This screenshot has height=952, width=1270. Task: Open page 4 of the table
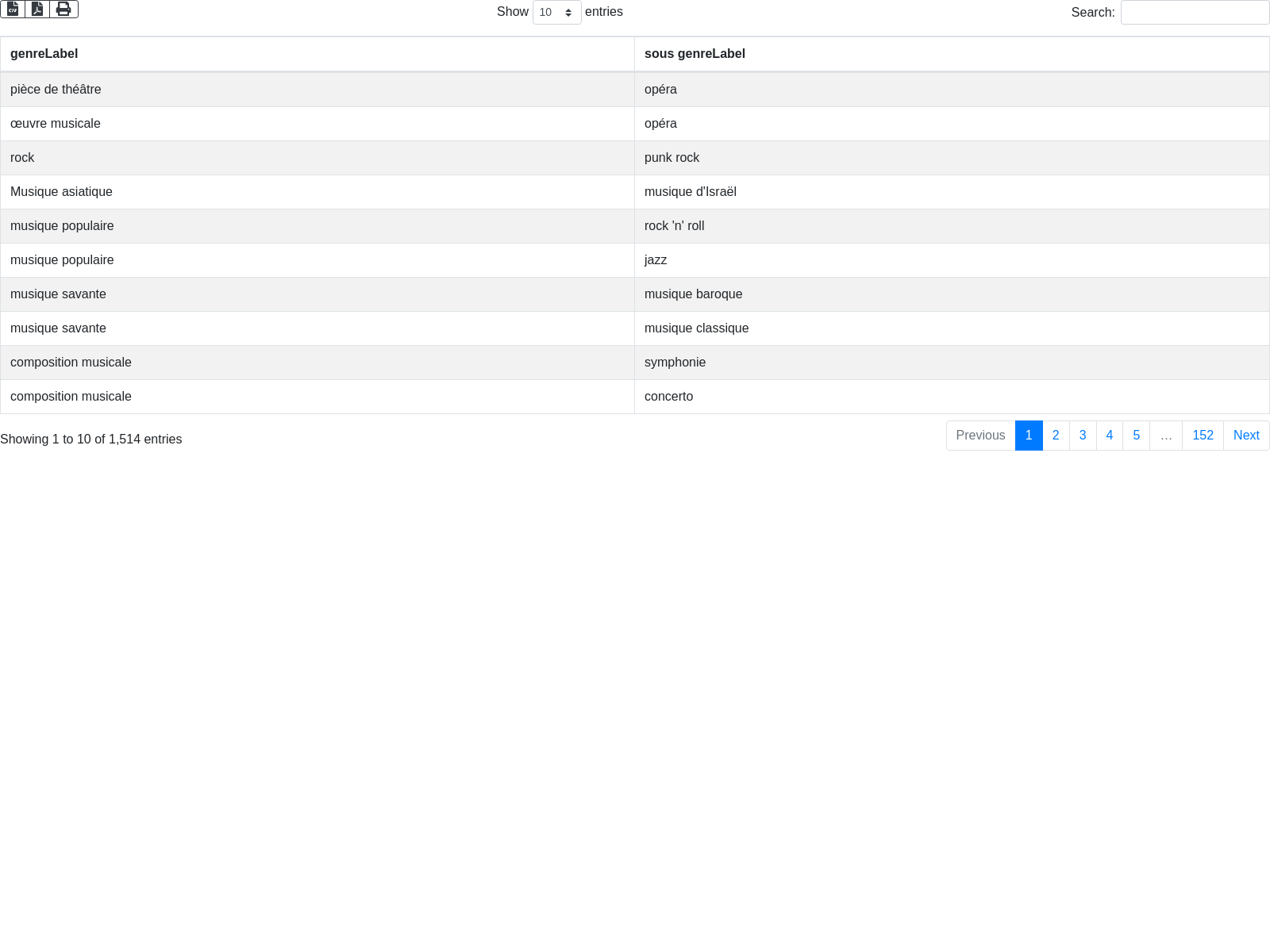click(x=1110, y=436)
